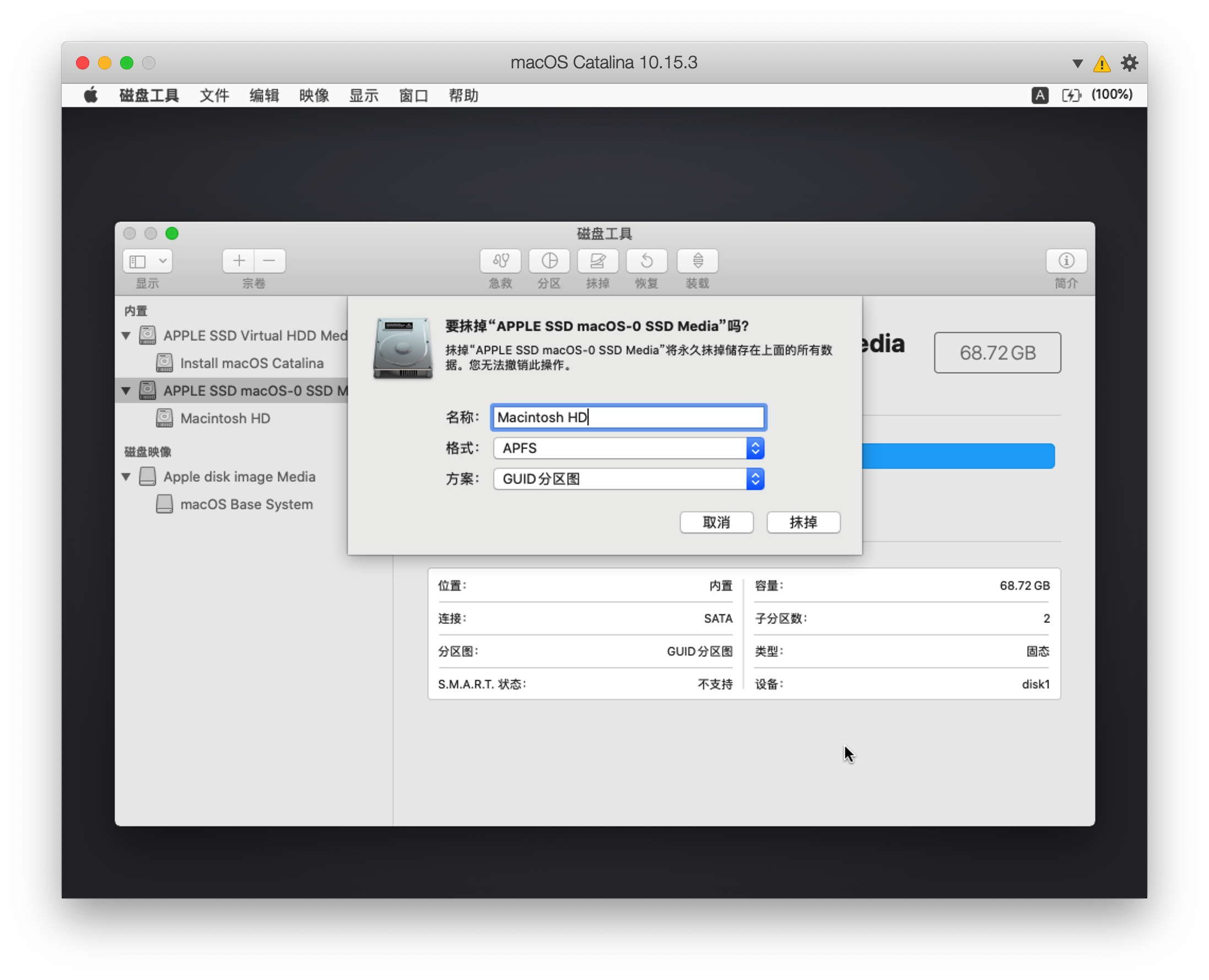Open the 编辑 menu
This screenshot has width=1209, height=980.
[x=264, y=95]
